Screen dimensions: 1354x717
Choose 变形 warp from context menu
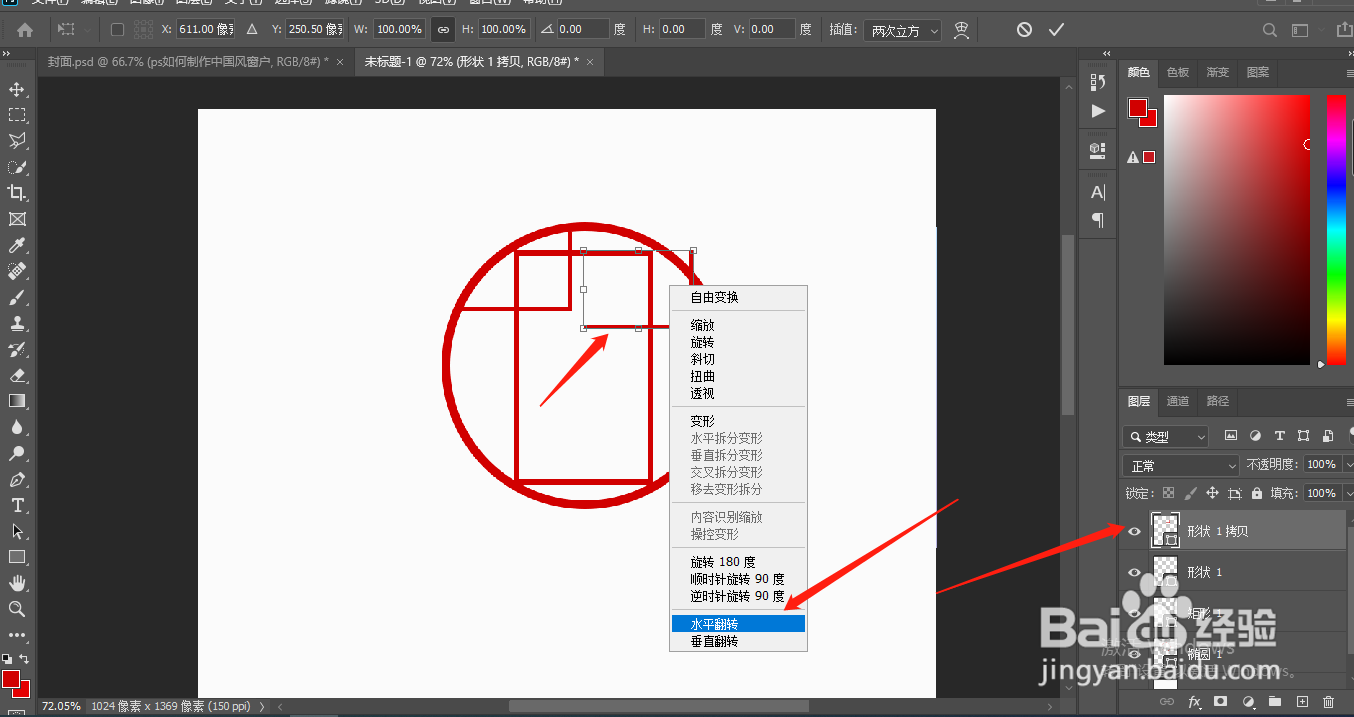738,421
